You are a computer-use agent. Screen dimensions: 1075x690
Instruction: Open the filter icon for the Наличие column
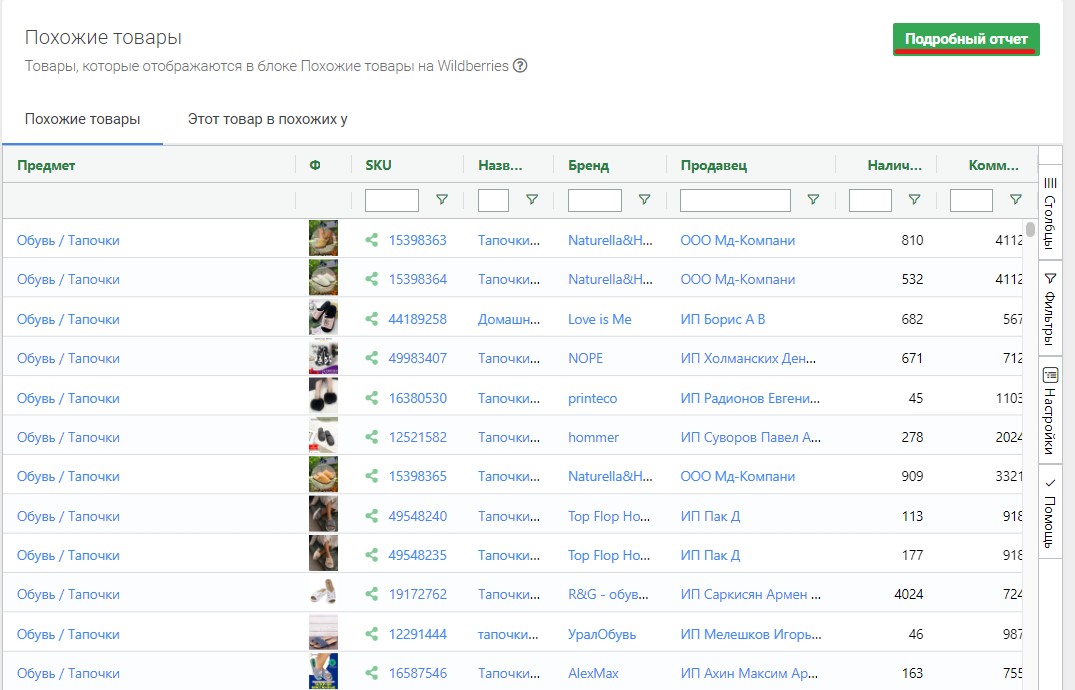(x=914, y=200)
